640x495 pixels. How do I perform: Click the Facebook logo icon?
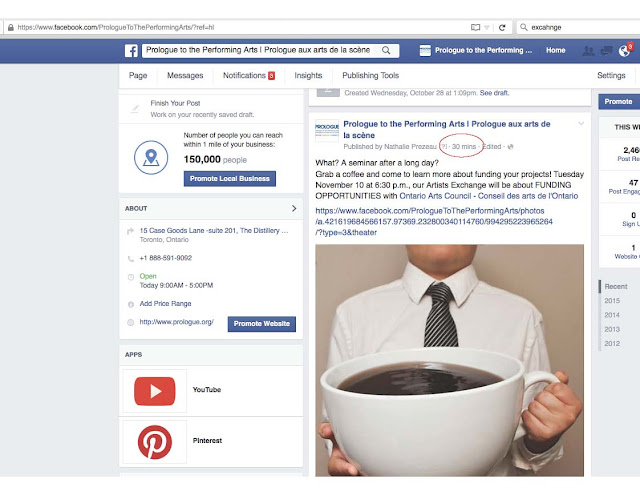[x=131, y=51]
